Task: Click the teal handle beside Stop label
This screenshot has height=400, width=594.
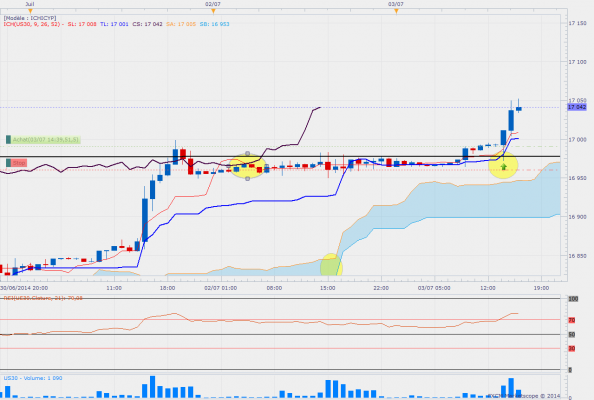Action: coord(8,163)
